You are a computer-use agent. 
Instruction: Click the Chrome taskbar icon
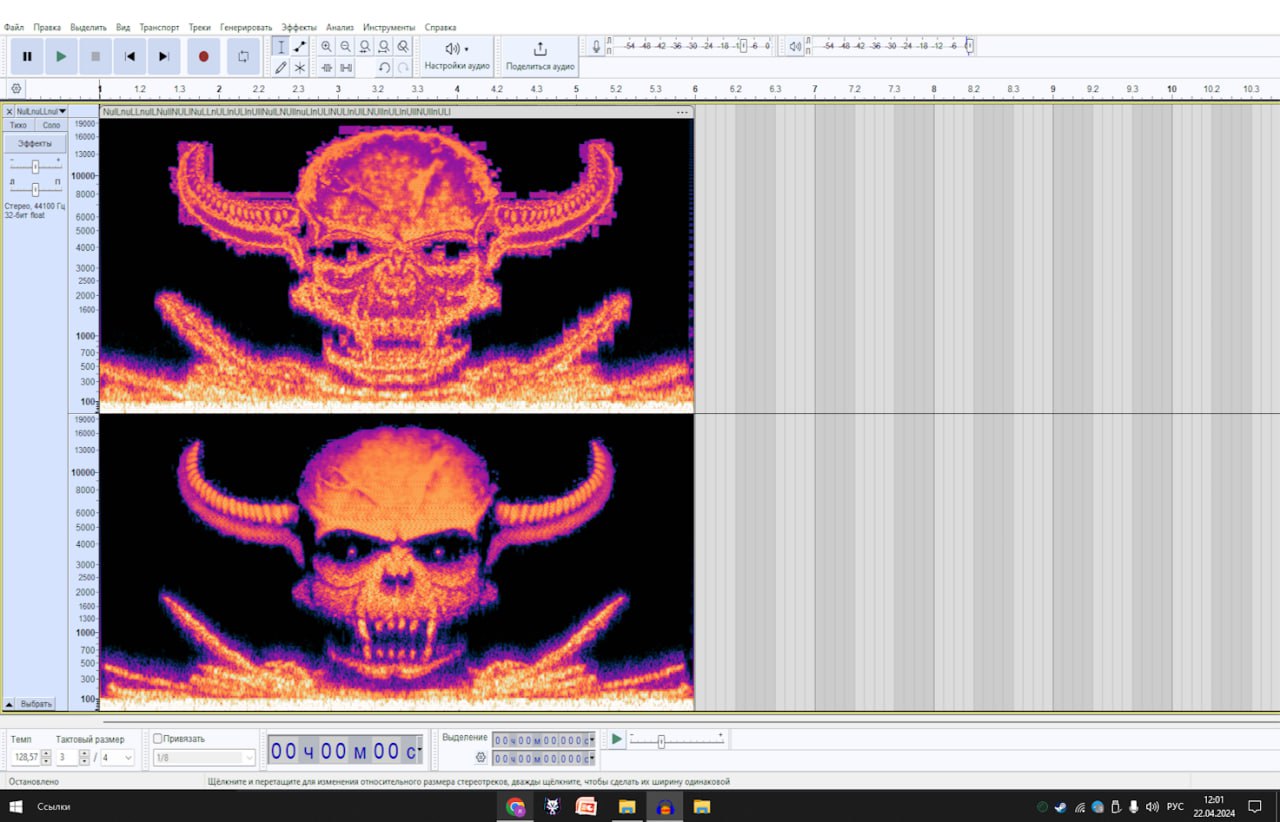pyautogui.click(x=515, y=806)
